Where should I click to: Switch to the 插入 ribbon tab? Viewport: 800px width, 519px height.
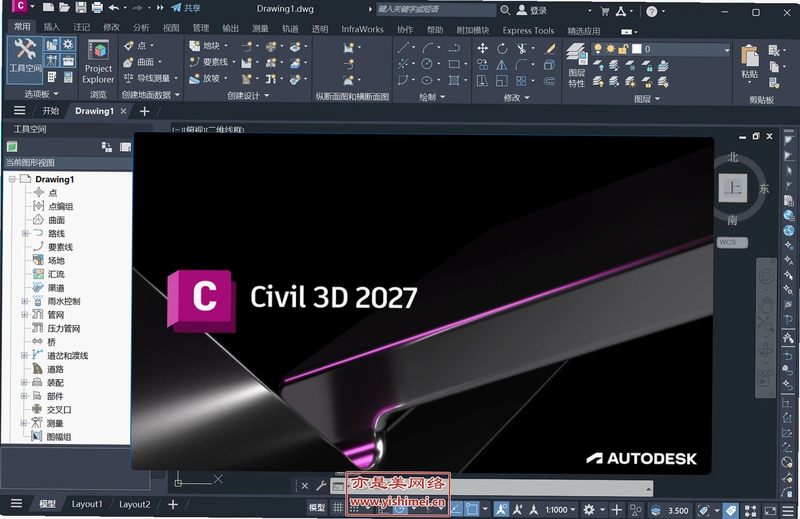pos(52,27)
